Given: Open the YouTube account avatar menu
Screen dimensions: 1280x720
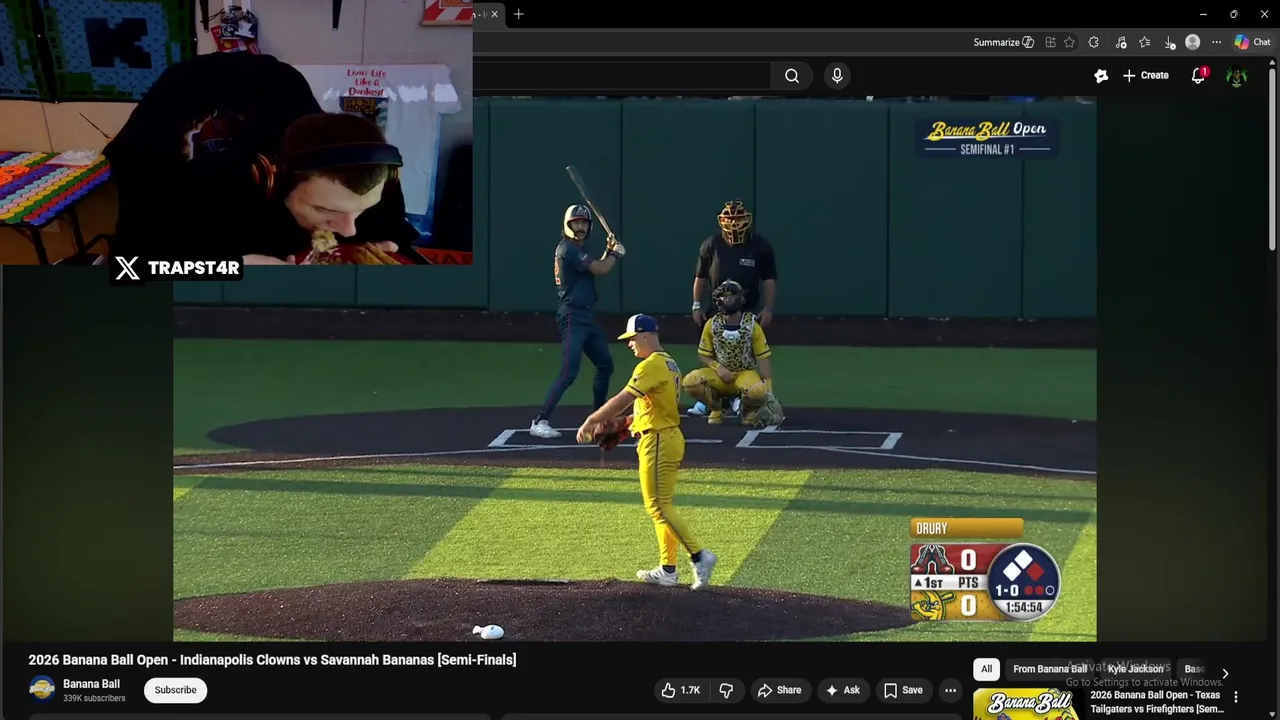Looking at the screenshot, I should [1237, 76].
